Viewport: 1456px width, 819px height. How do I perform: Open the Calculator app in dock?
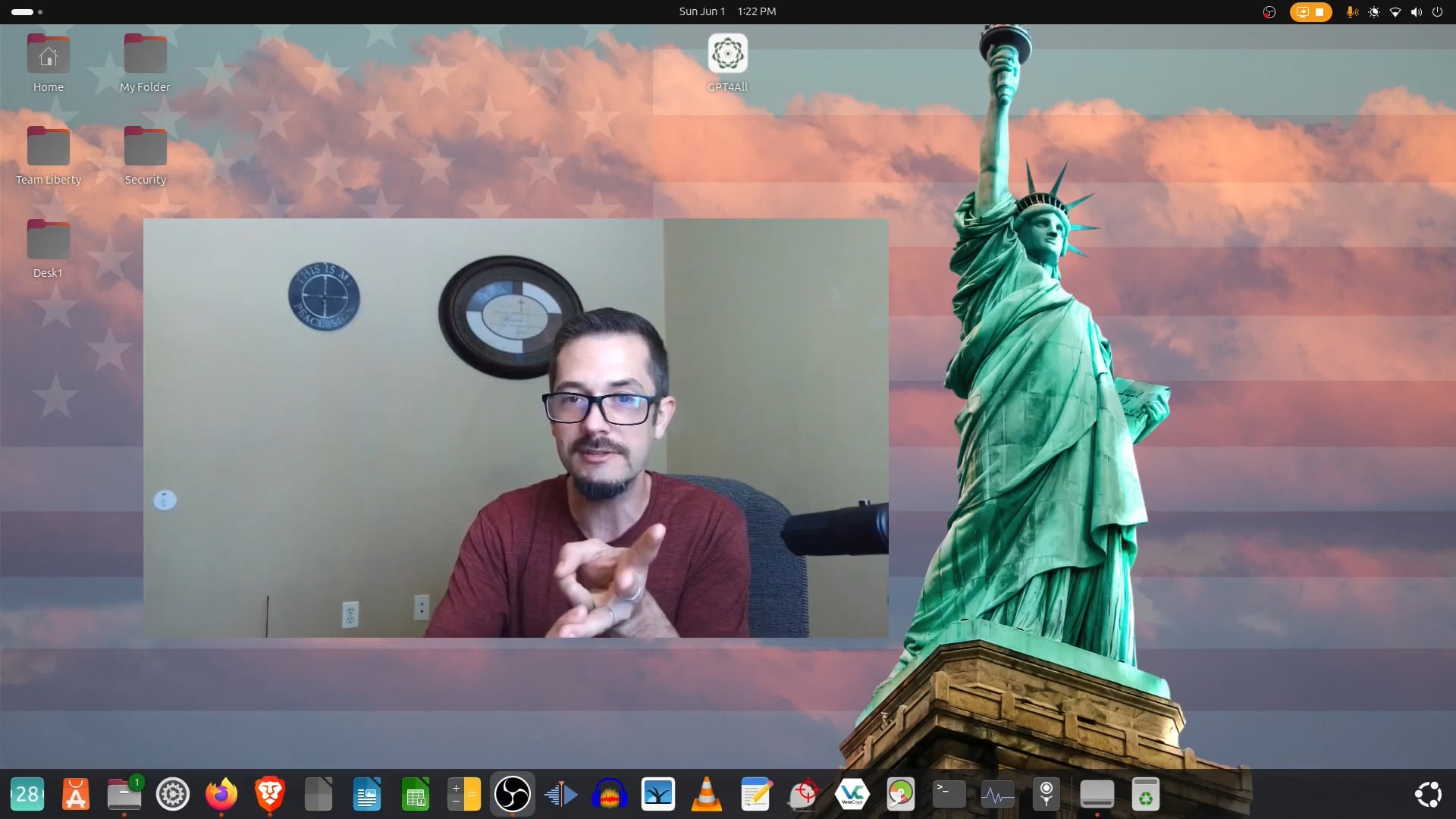[463, 795]
